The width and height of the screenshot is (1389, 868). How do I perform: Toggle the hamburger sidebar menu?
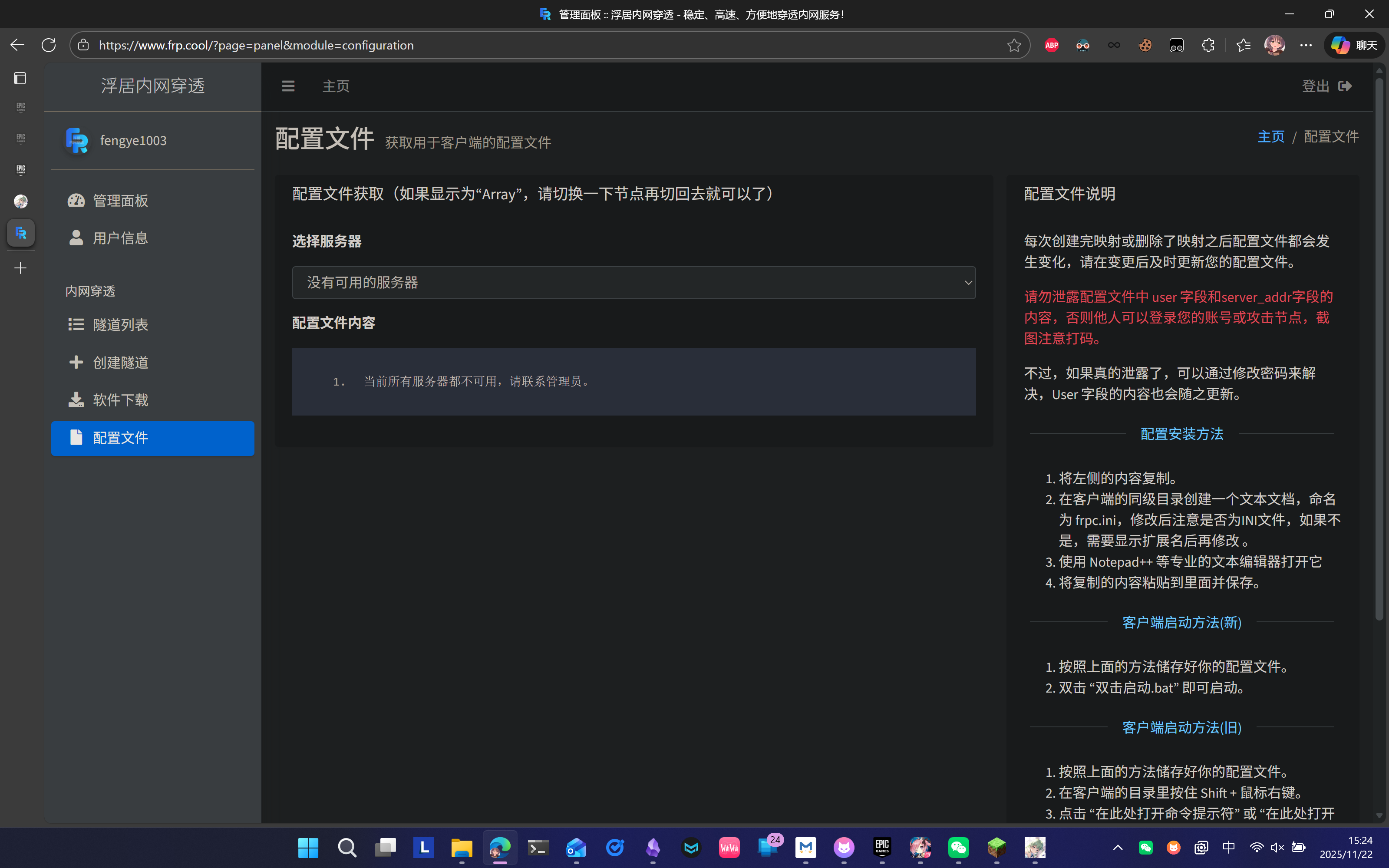tap(288, 86)
